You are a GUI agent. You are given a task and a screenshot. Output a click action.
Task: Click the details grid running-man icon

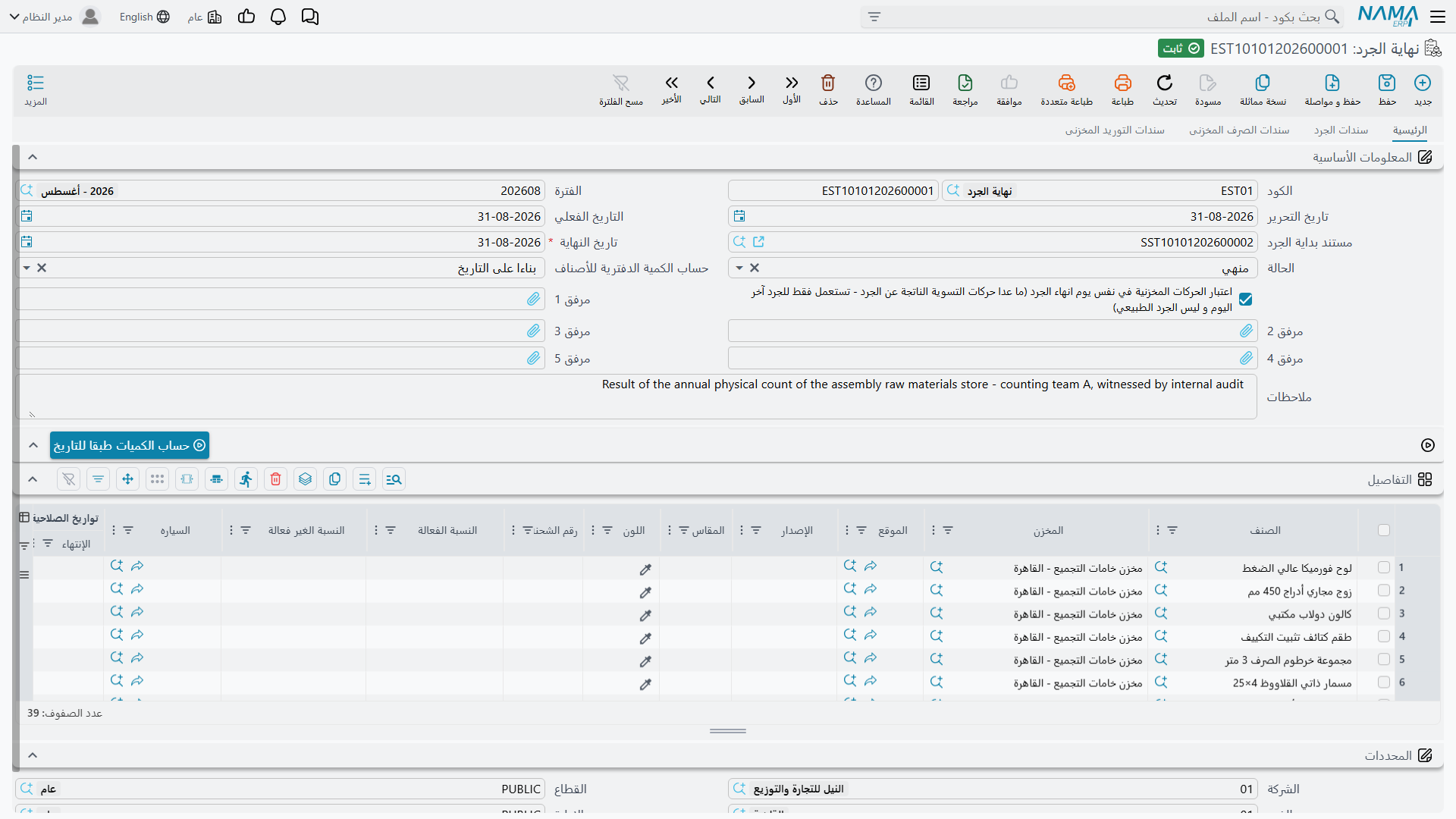pyautogui.click(x=246, y=479)
